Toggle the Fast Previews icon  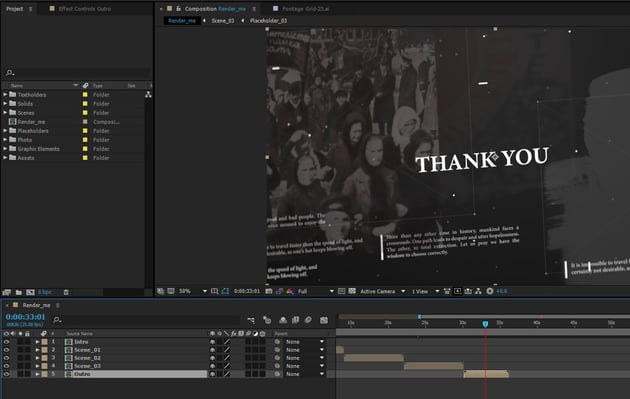coord(457,291)
